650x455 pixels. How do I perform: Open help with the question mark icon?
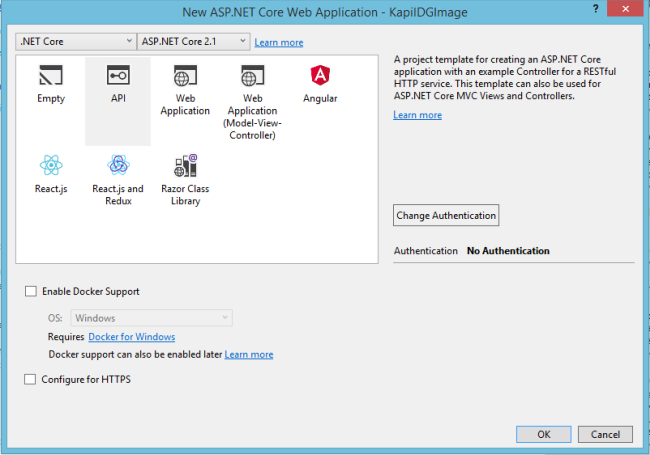(596, 9)
